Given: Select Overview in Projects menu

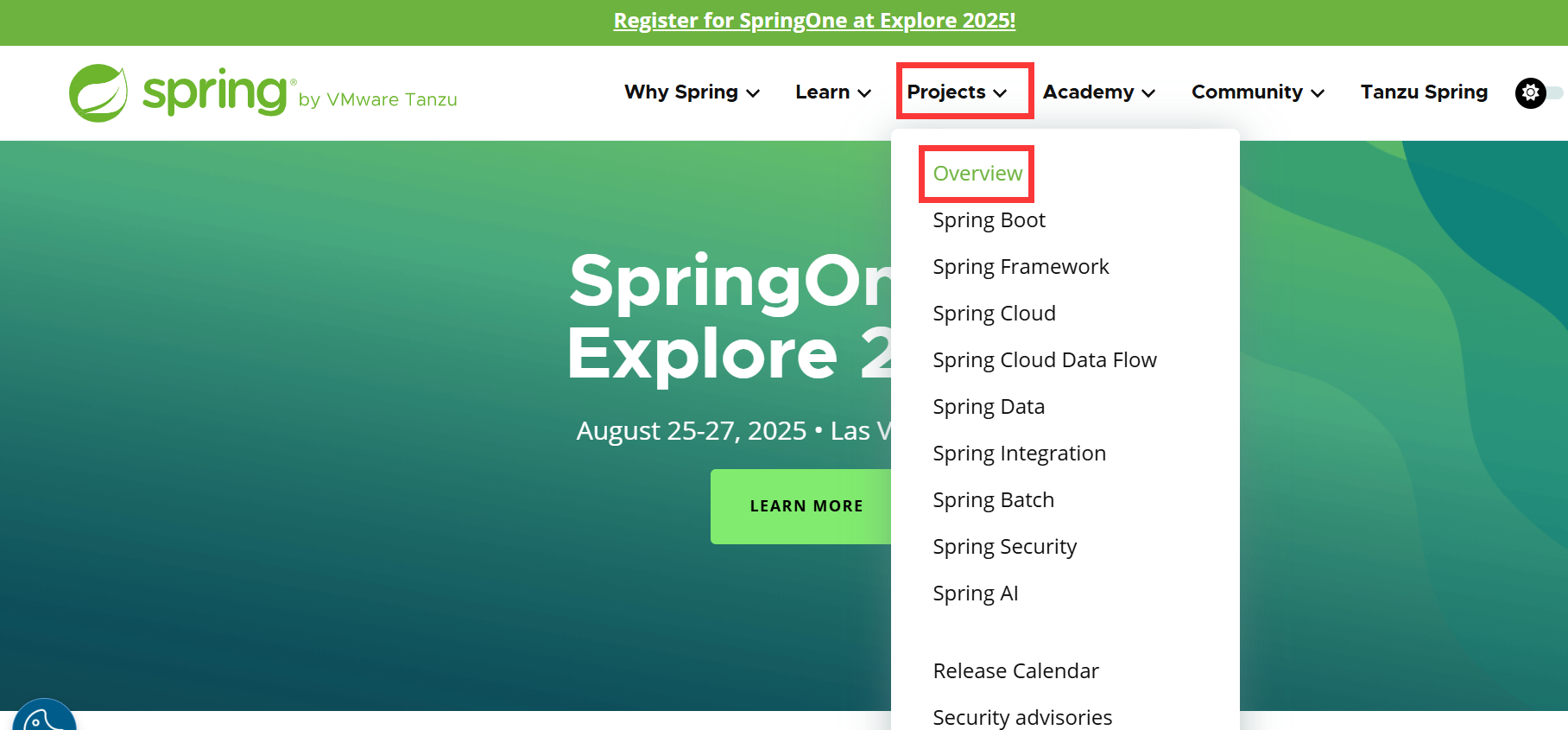Looking at the screenshot, I should [x=977, y=174].
